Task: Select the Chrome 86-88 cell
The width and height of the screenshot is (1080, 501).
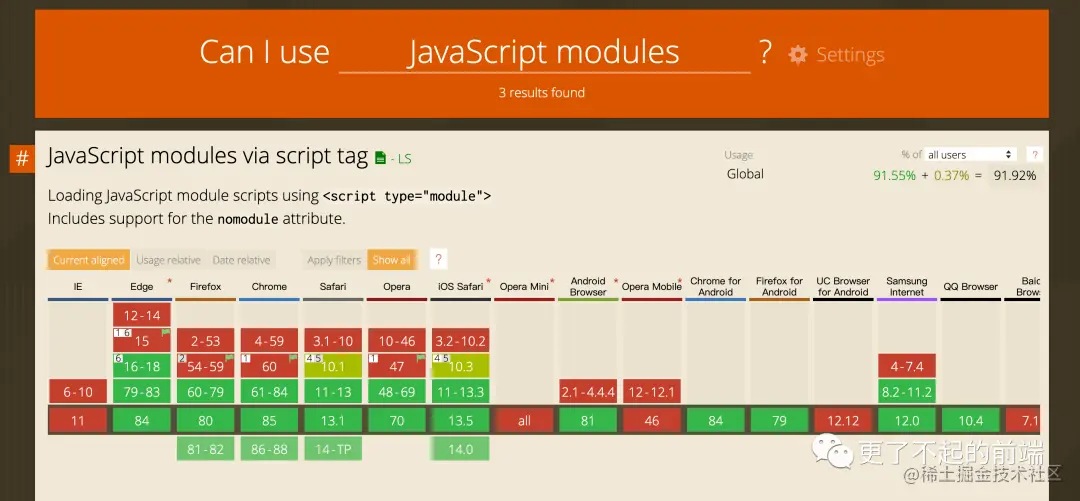Action: pyautogui.click(x=269, y=449)
